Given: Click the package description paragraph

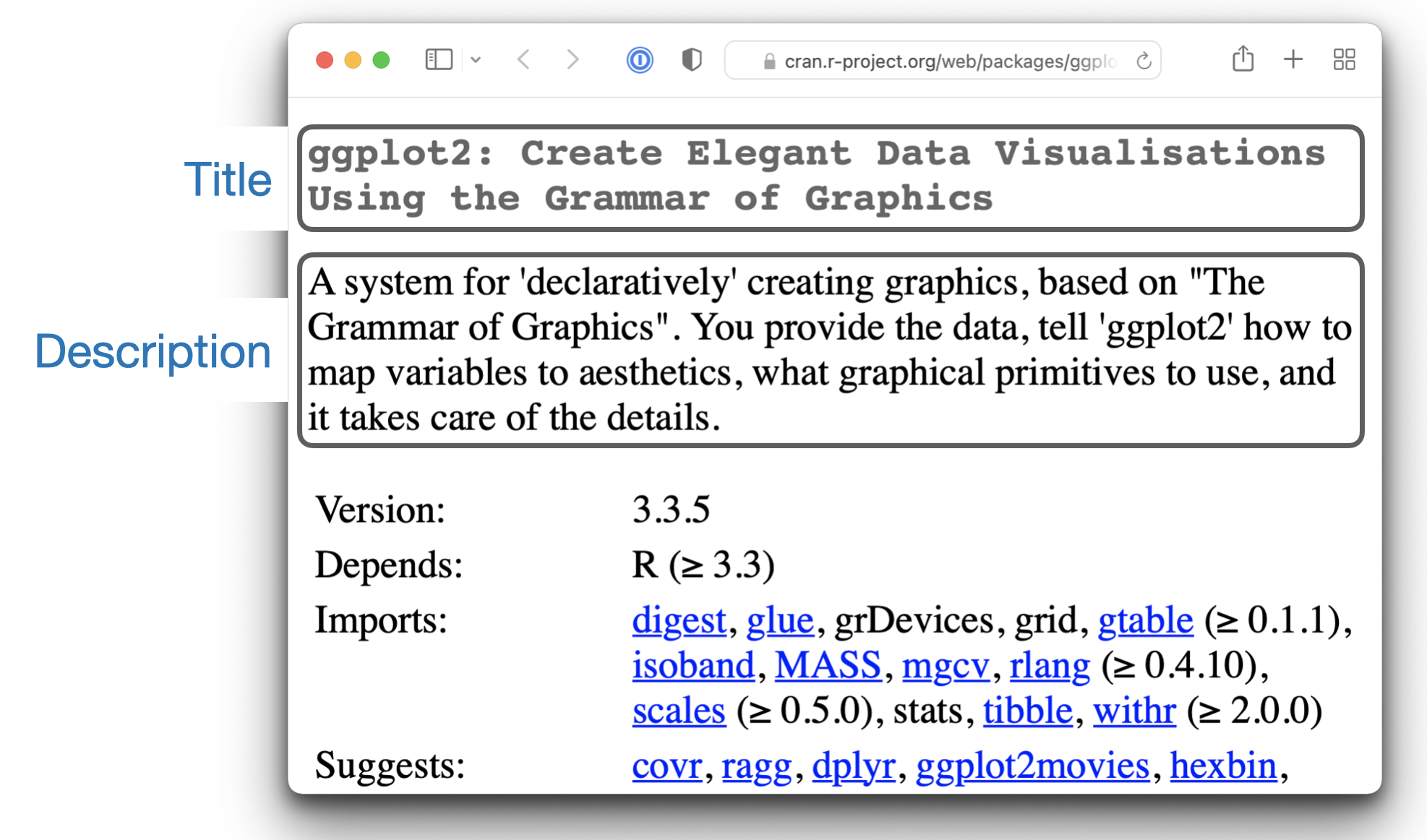Looking at the screenshot, I should [x=830, y=350].
